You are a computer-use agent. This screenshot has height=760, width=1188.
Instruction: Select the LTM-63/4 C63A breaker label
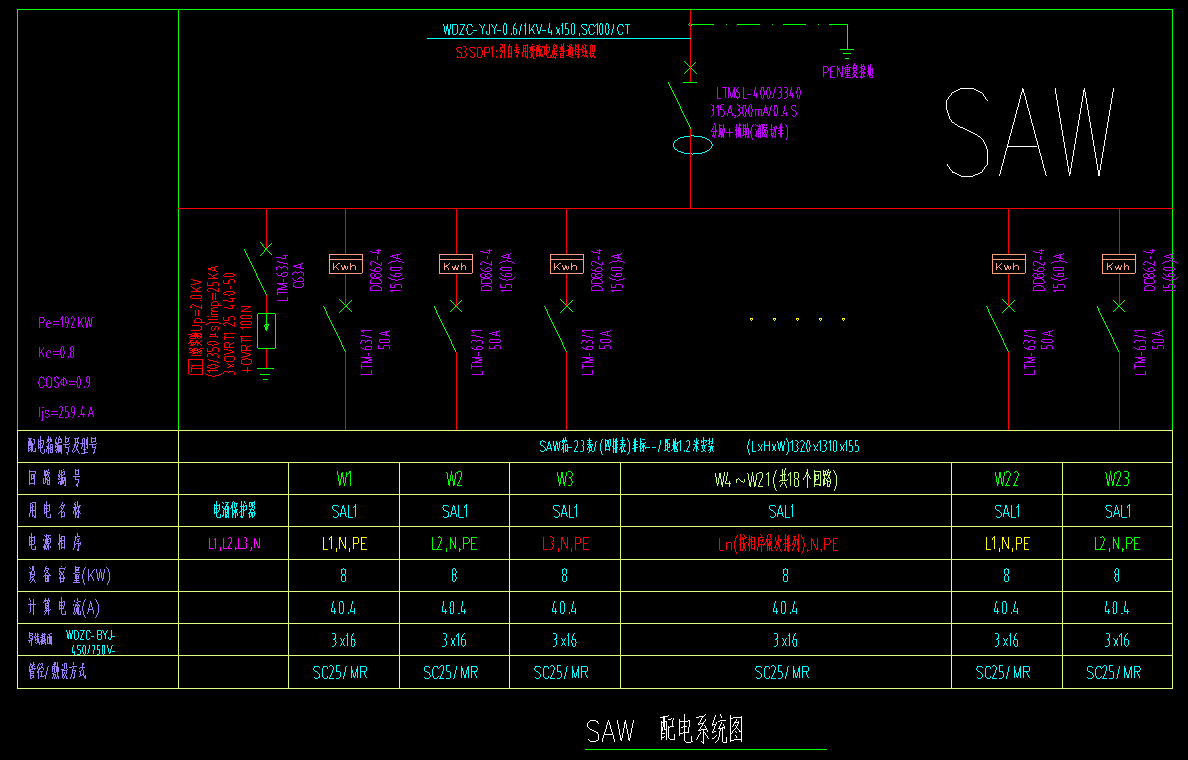click(x=291, y=277)
